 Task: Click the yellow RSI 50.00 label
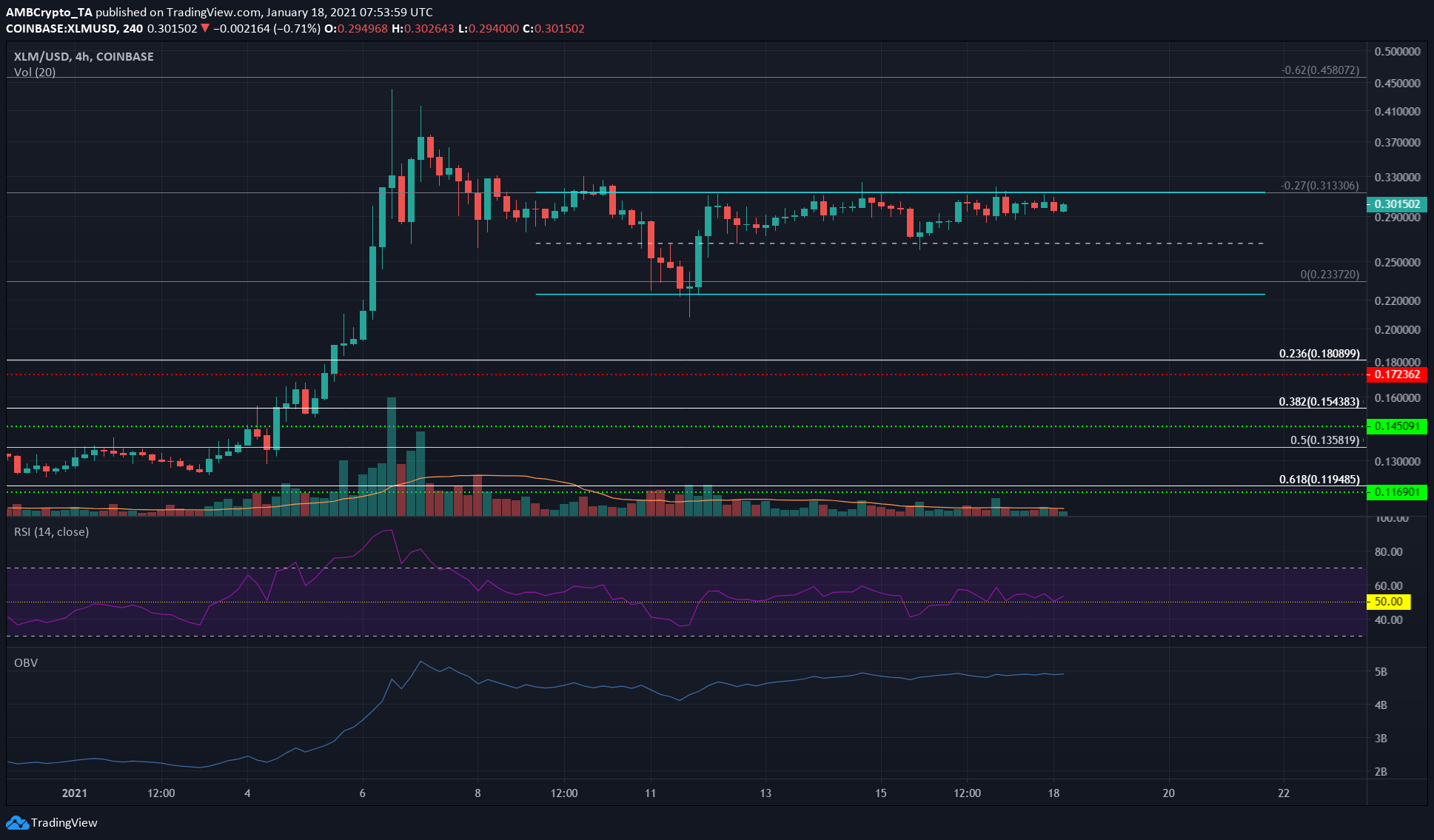[1389, 602]
